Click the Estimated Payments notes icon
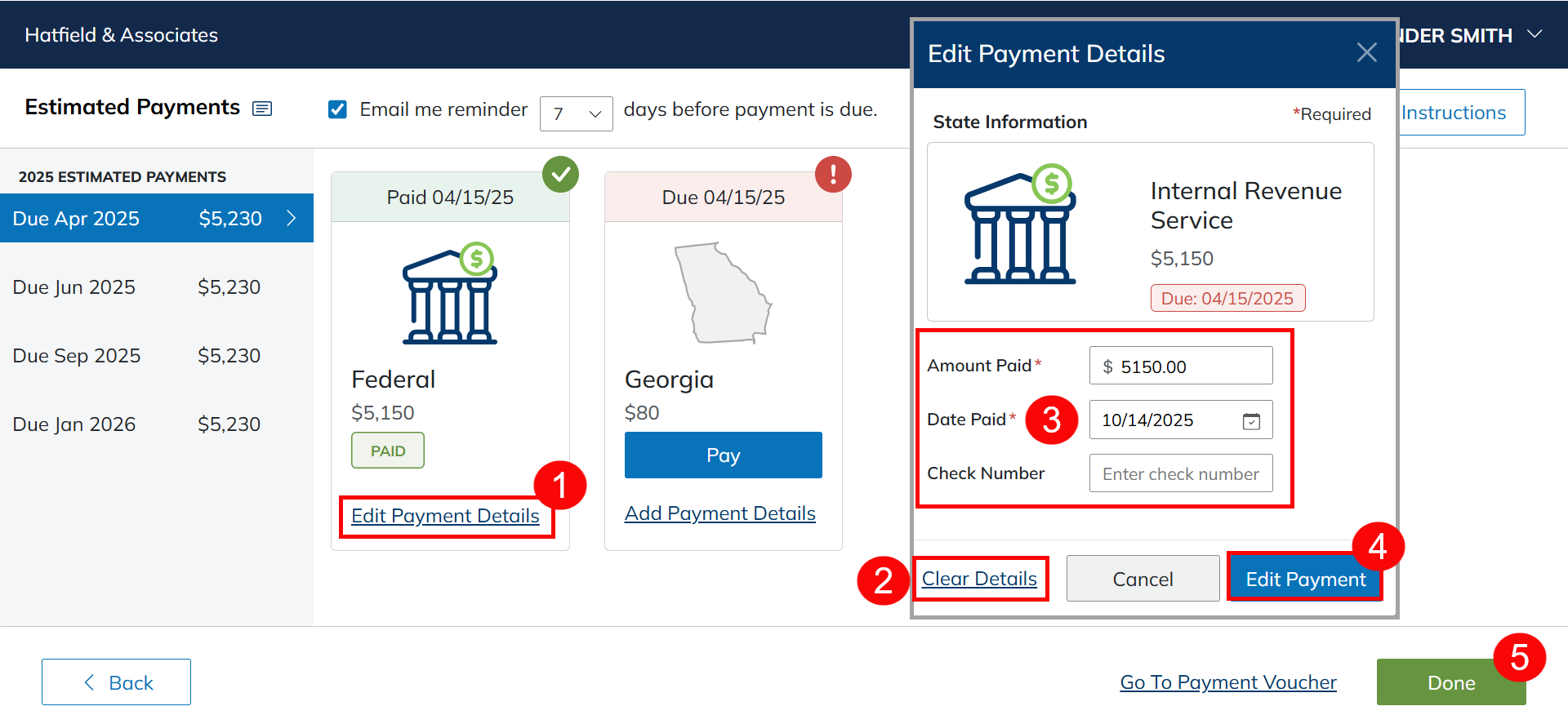The height and width of the screenshot is (724, 1568). [x=262, y=109]
